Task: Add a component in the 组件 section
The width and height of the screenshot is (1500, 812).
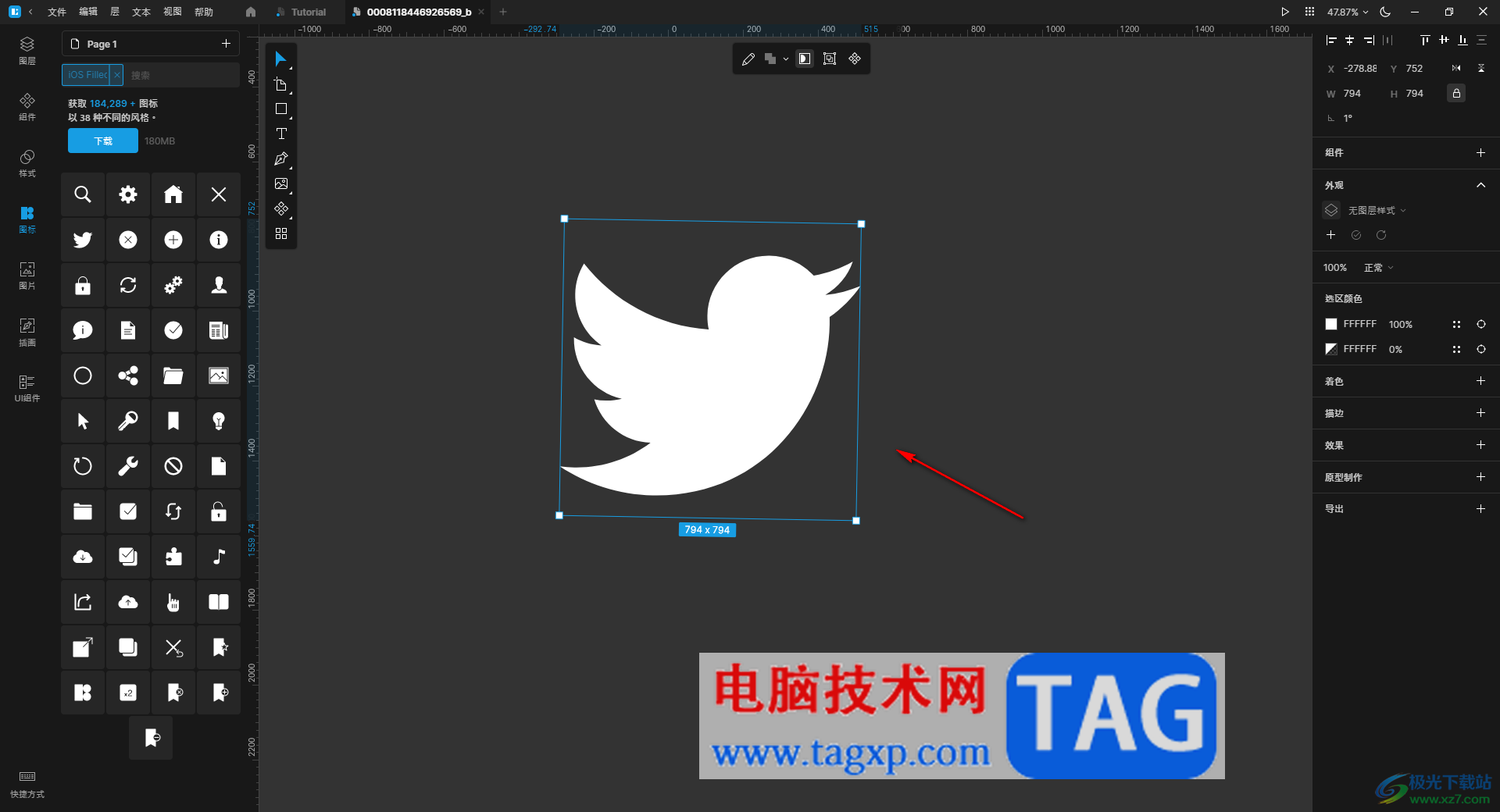Action: (1480, 153)
